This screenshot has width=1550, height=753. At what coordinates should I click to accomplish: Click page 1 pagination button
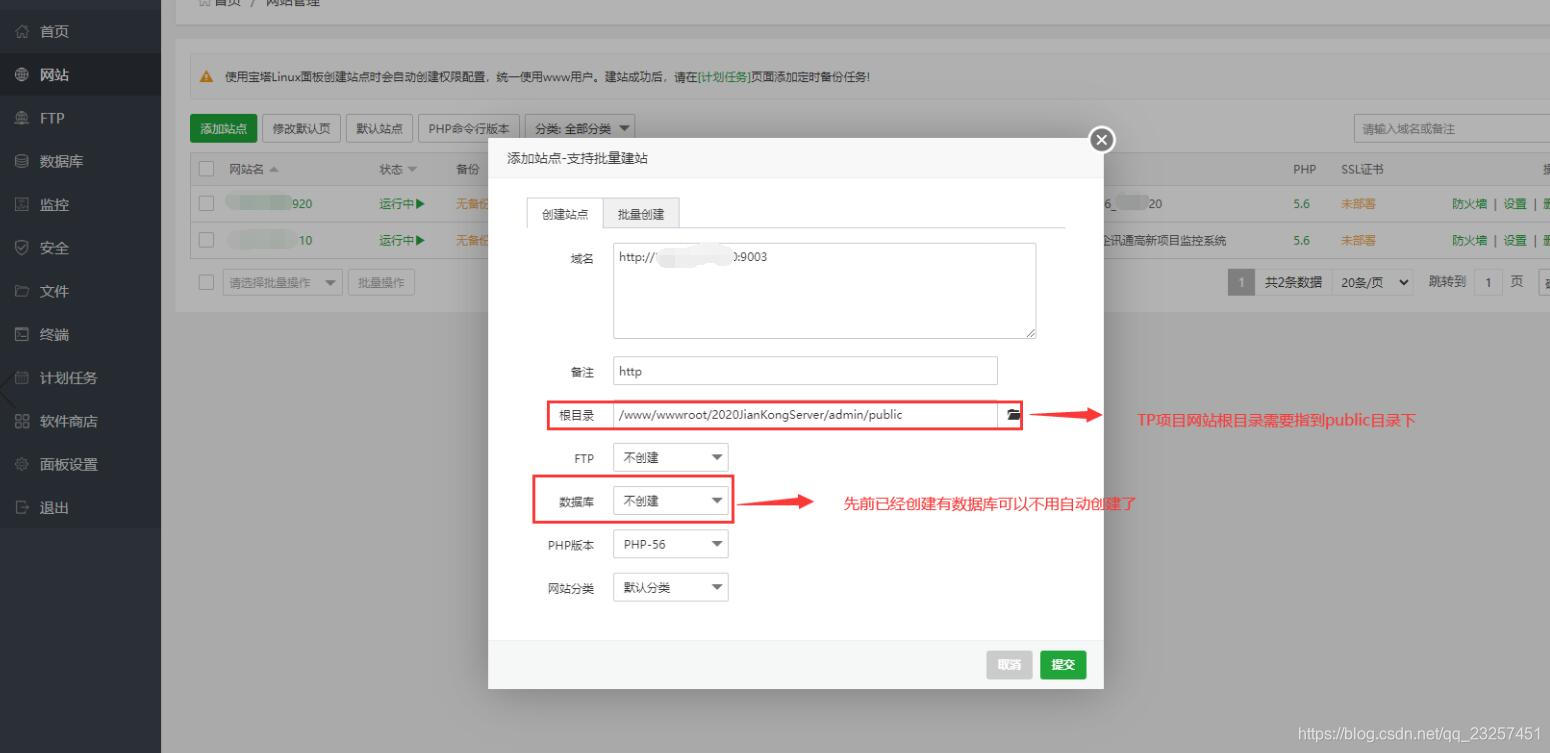coord(1240,282)
